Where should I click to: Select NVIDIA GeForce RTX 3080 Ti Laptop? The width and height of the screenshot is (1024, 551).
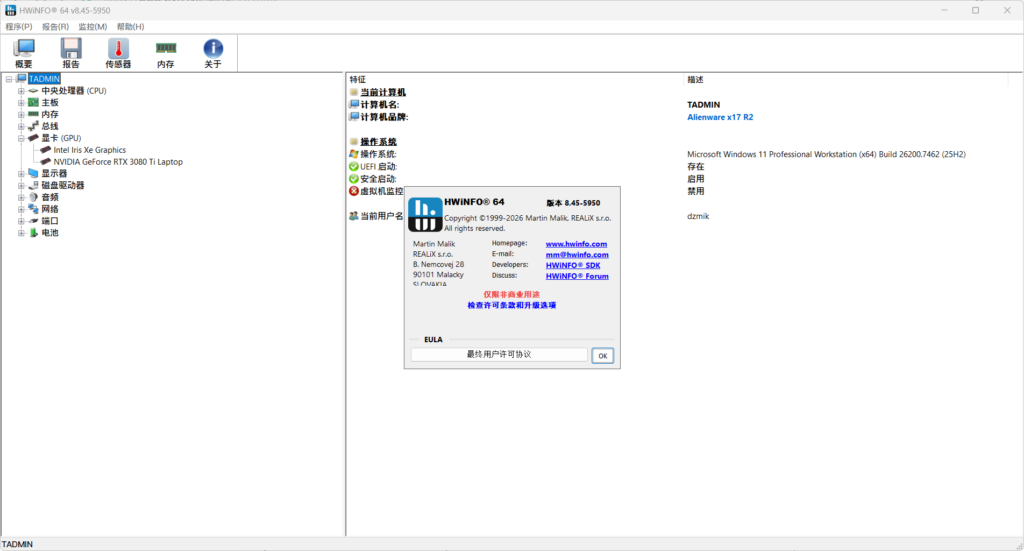(x=118, y=162)
